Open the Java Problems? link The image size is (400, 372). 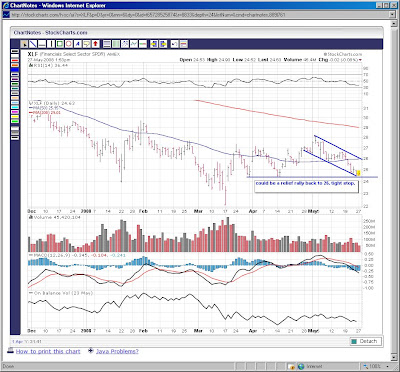(117, 351)
